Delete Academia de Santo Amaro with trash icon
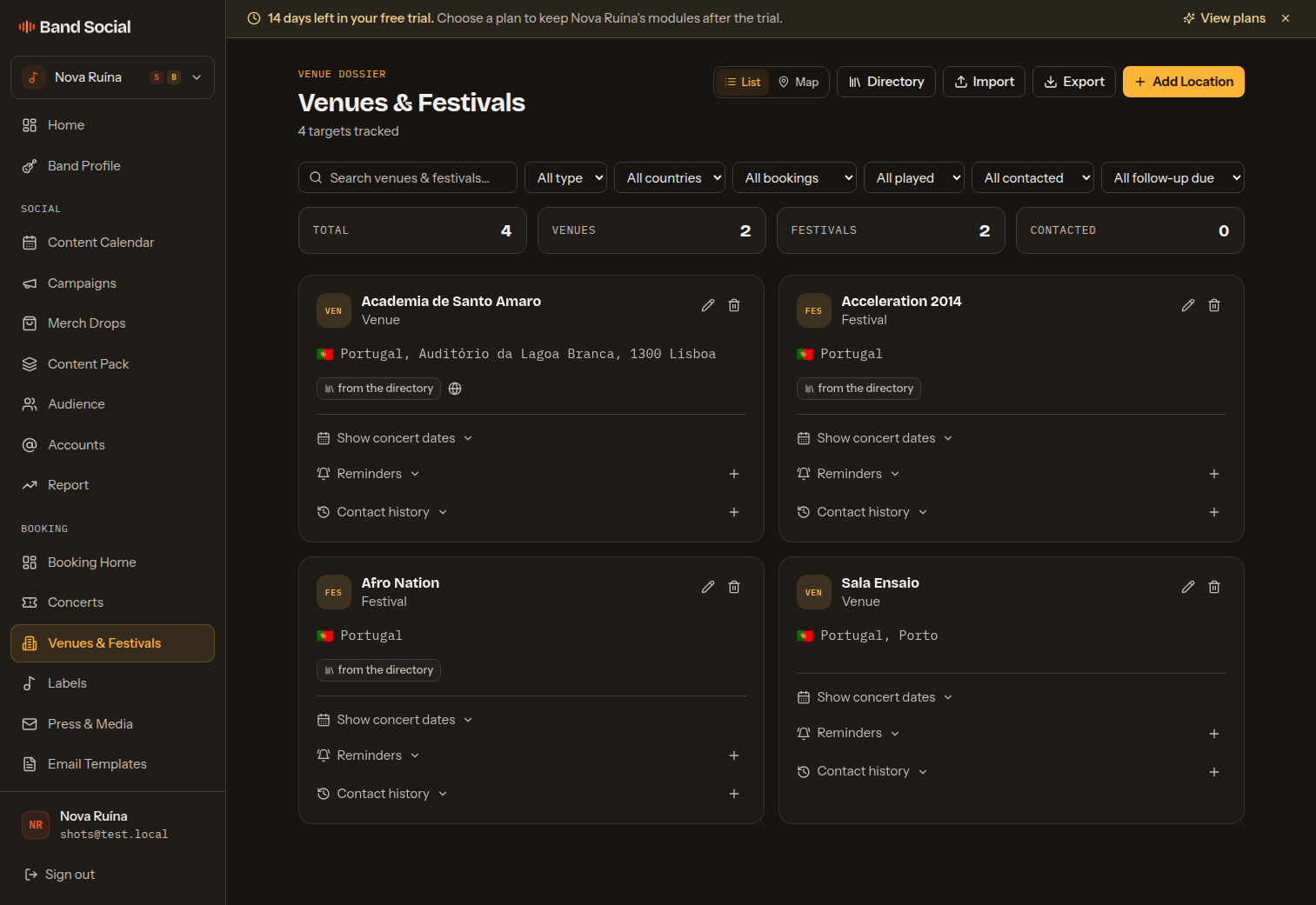 (734, 305)
